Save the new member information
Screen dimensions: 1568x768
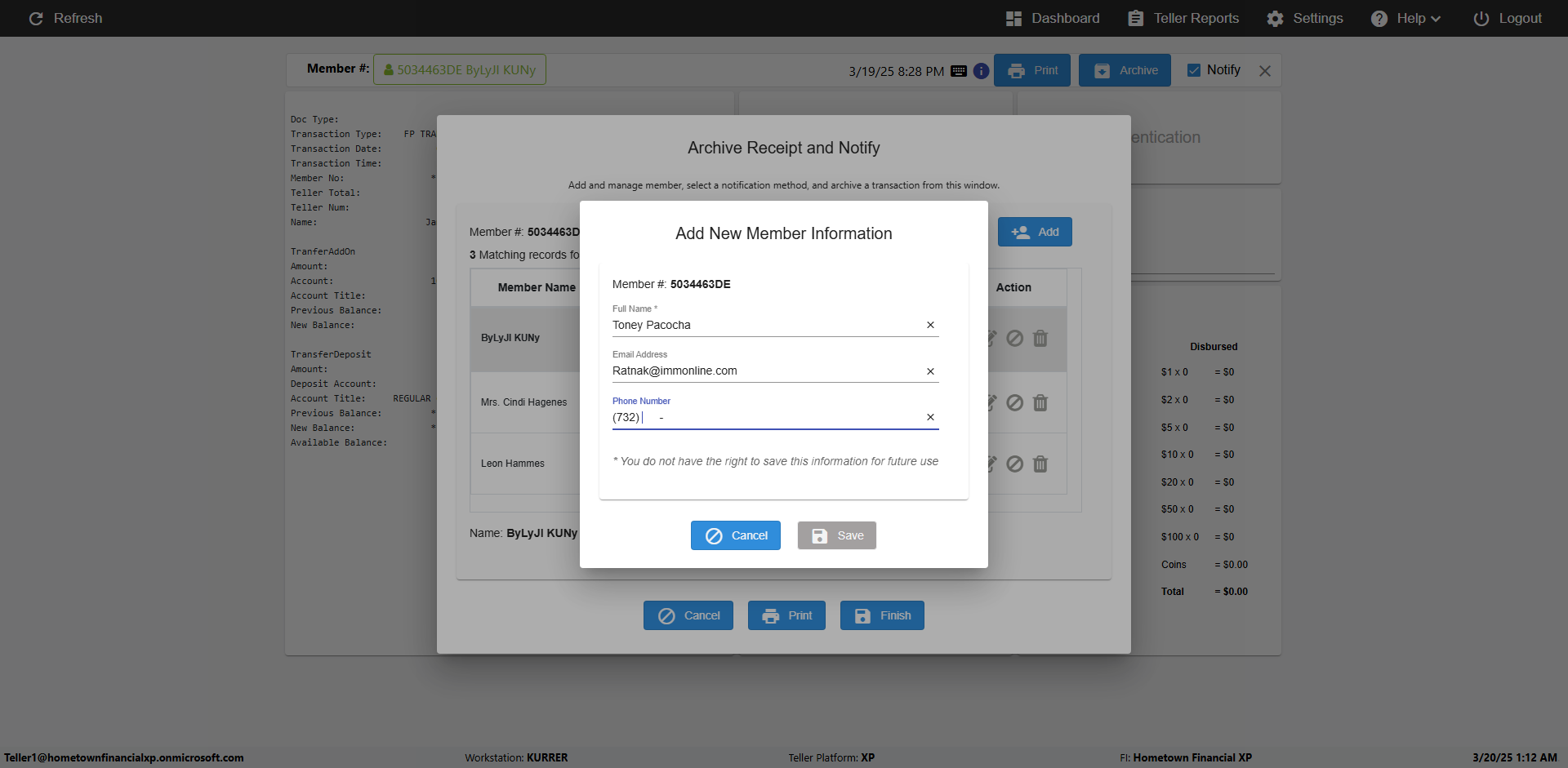click(837, 535)
